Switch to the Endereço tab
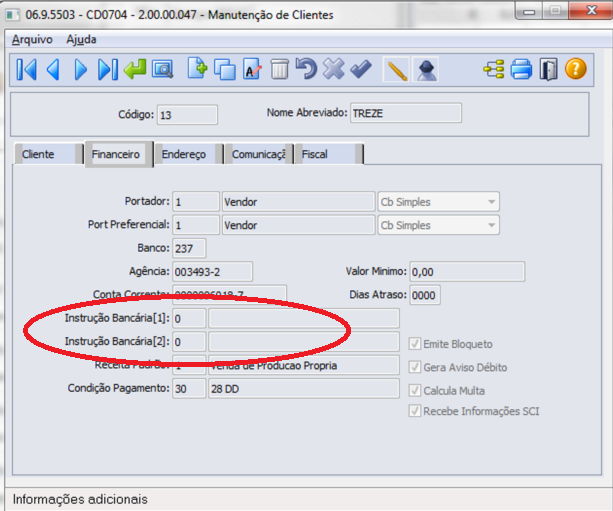This screenshot has width=613, height=511. point(188,154)
